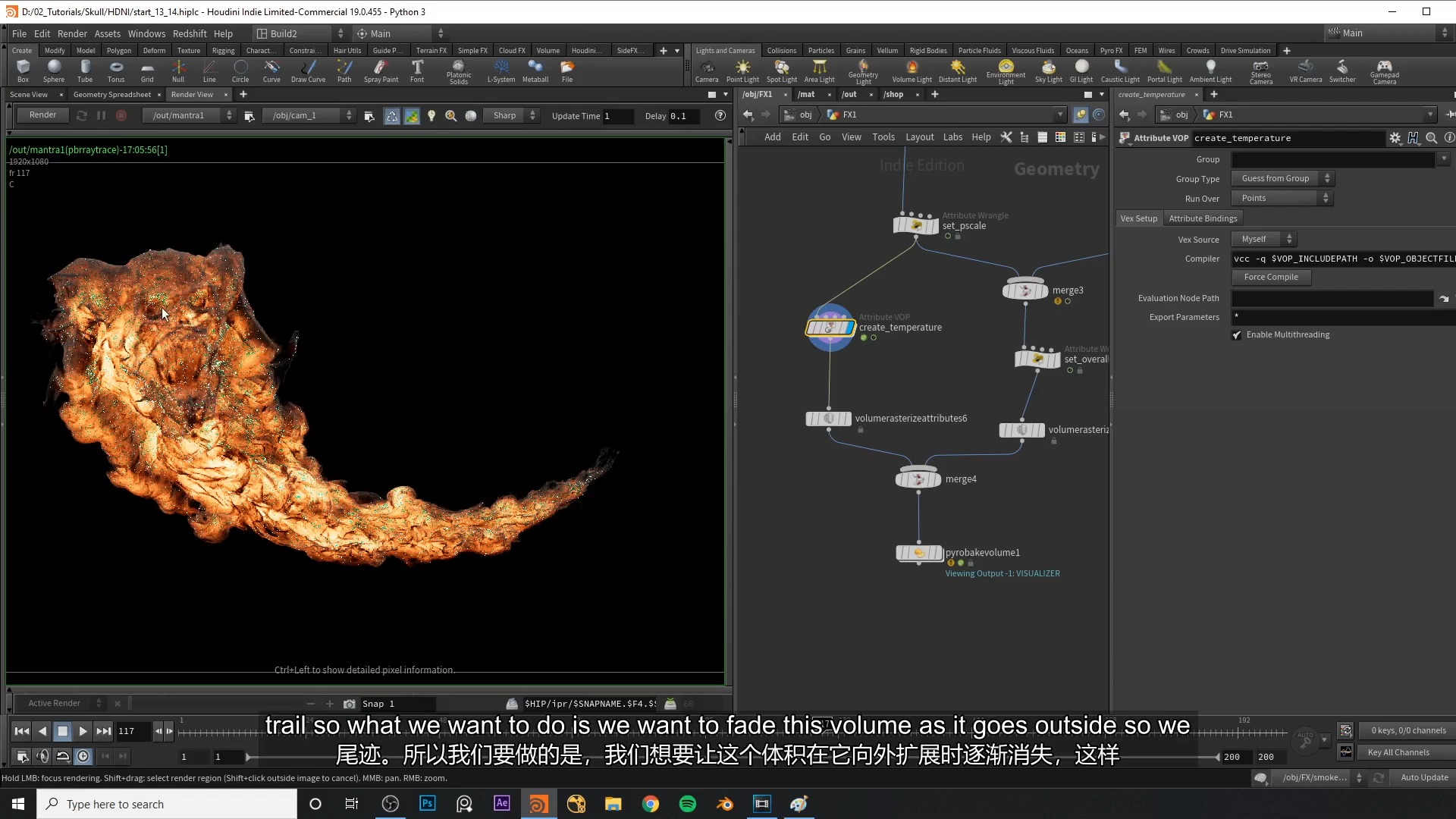This screenshot has height=819, width=1456.
Task: Open the Active Render dropdown
Action: point(62,704)
